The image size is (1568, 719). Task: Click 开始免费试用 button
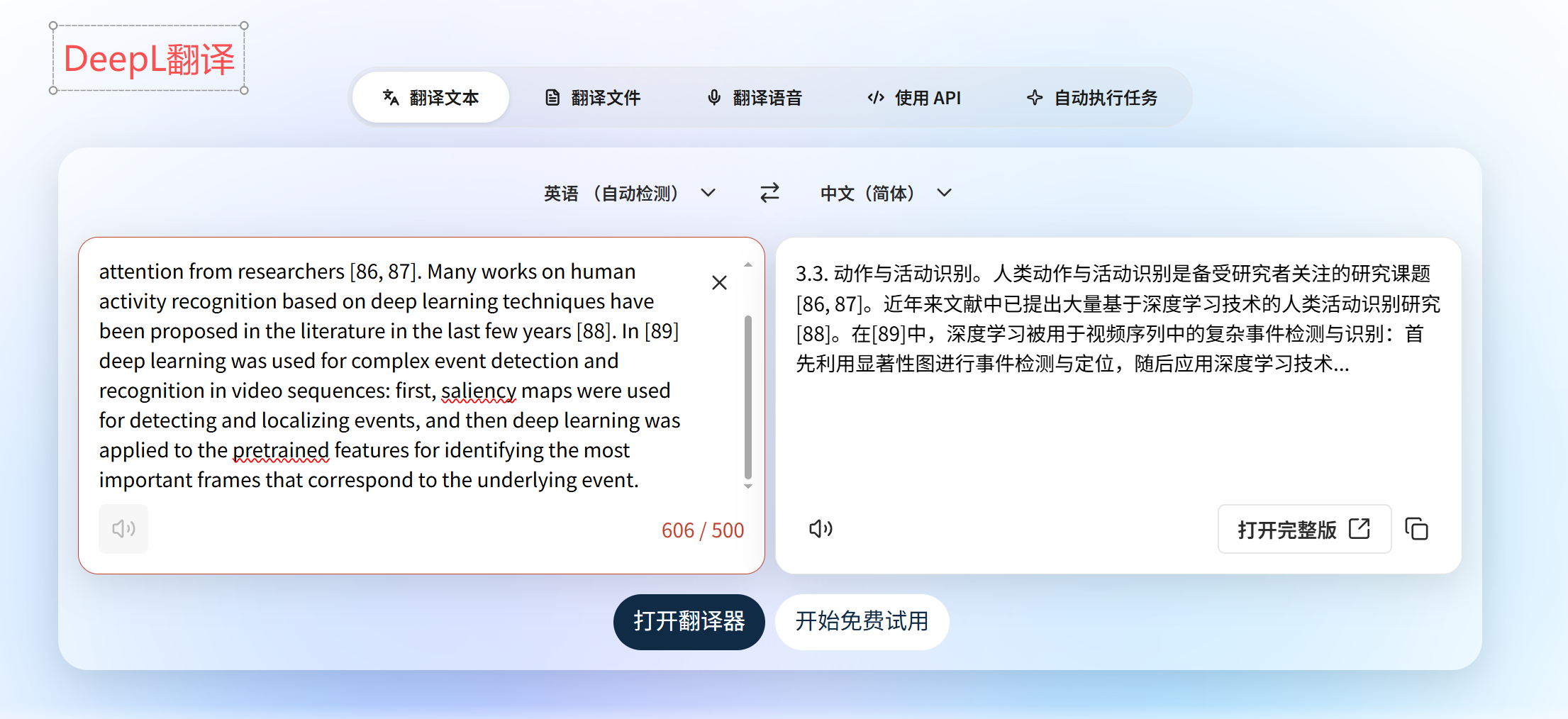862,622
